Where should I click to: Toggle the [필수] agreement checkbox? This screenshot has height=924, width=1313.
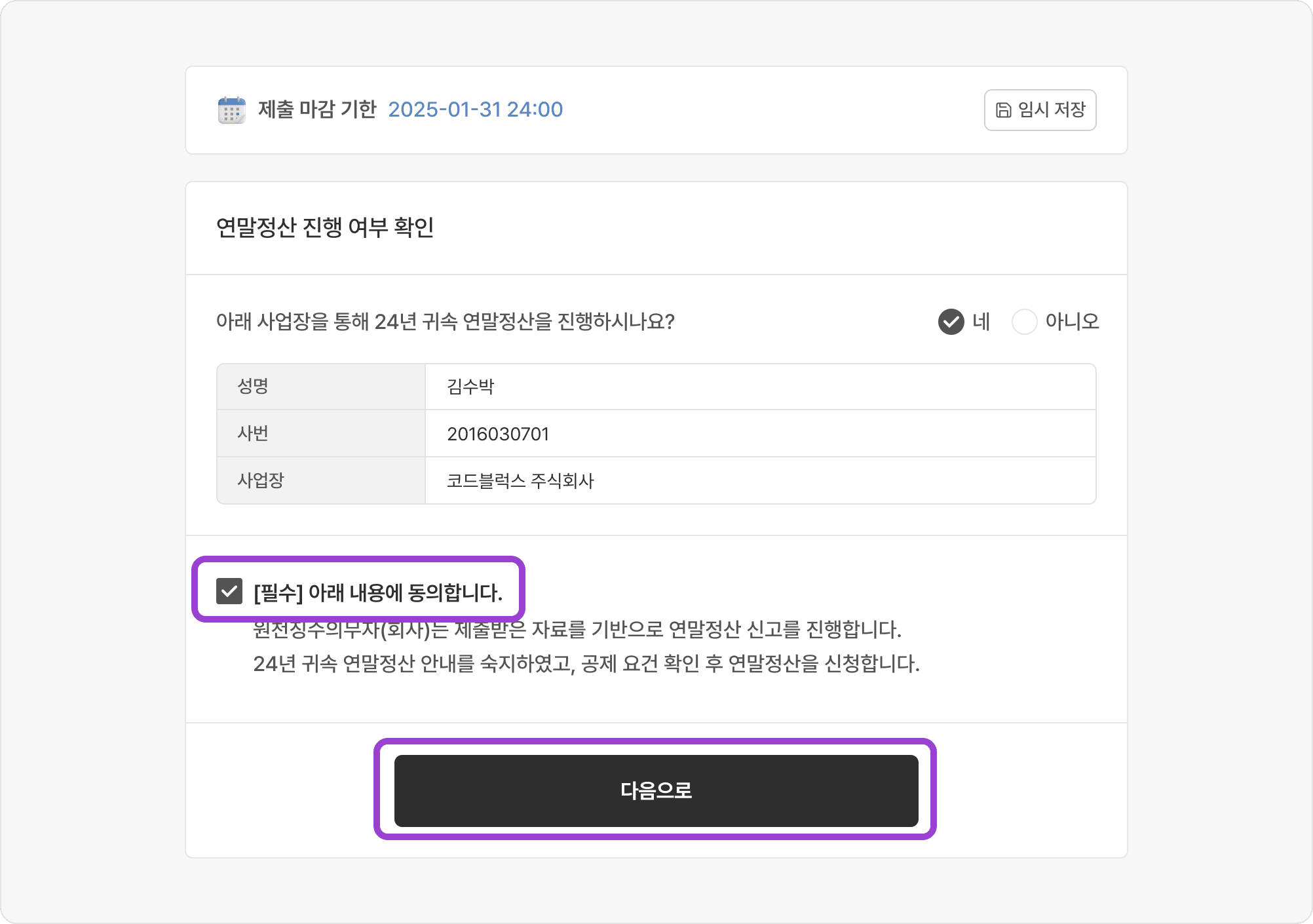click(x=229, y=591)
